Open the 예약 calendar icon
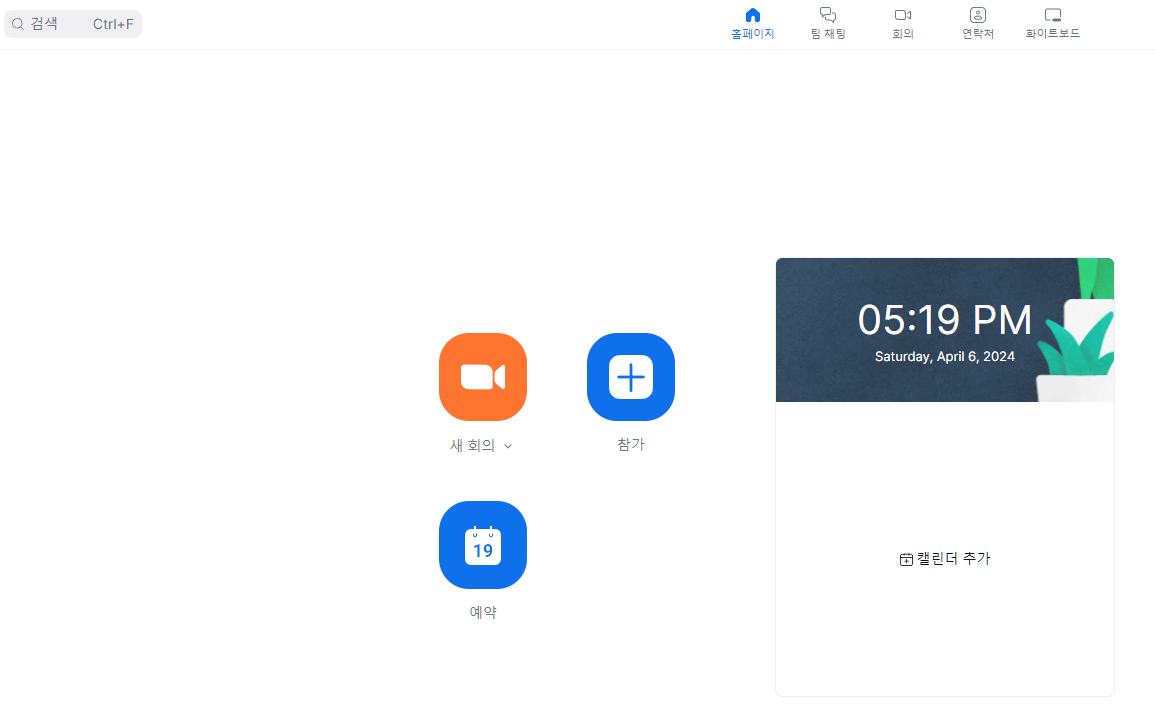Screen dimensions: 1155x721 tap(482, 545)
